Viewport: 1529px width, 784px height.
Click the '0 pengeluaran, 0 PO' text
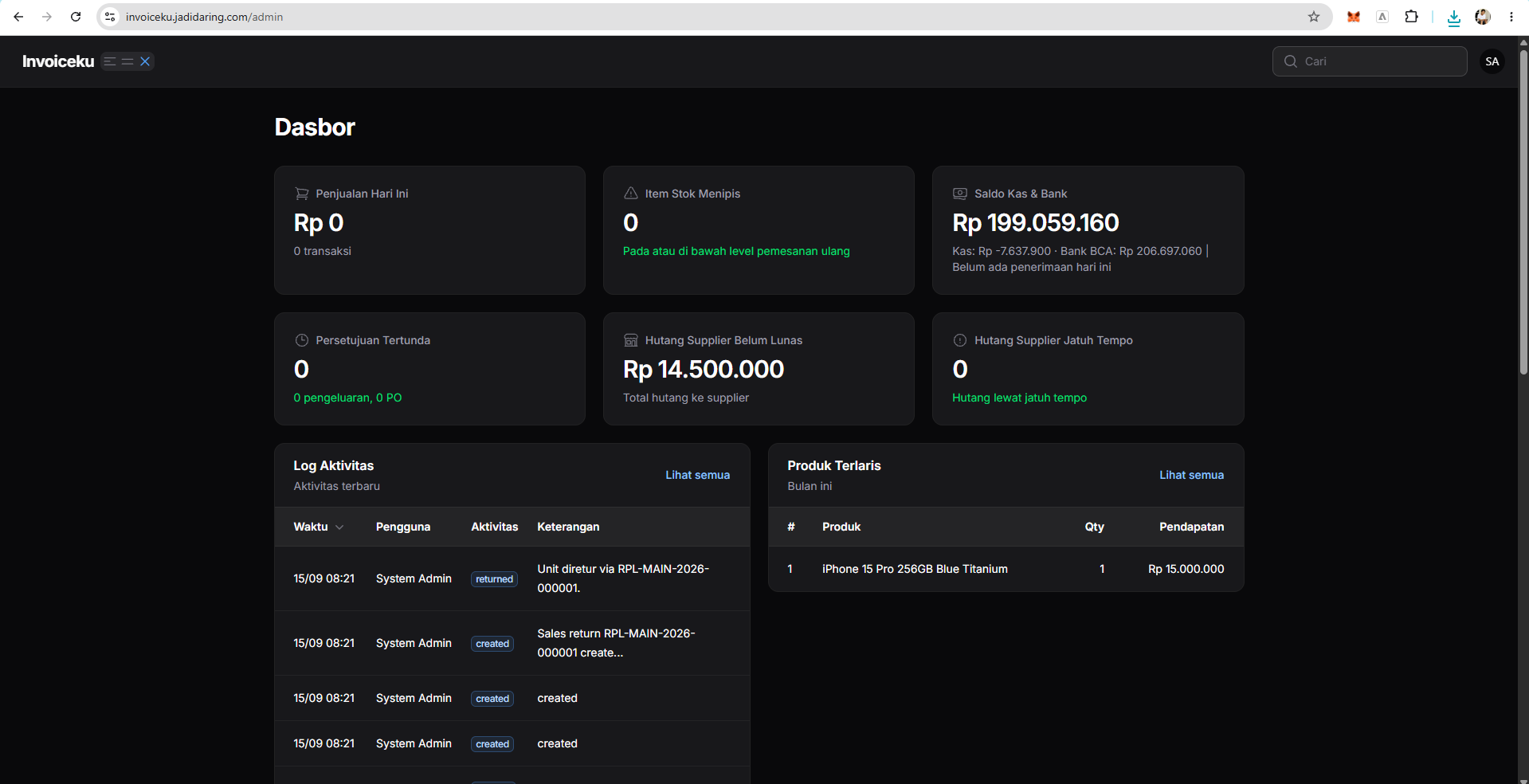347,398
